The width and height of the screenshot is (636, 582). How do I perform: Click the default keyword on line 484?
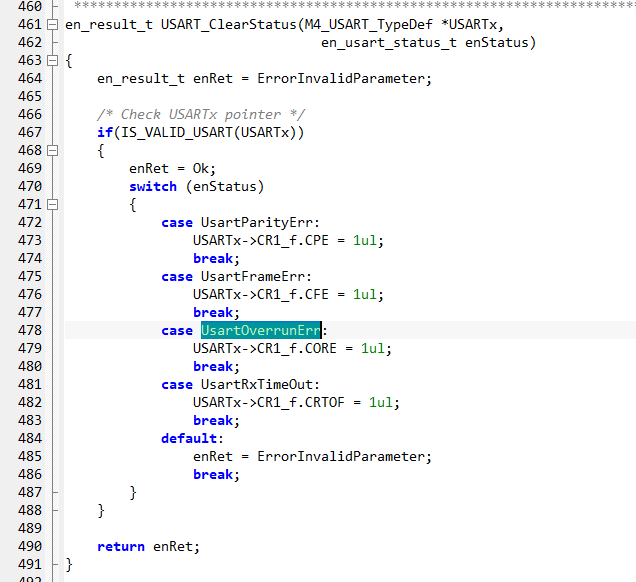pos(189,438)
